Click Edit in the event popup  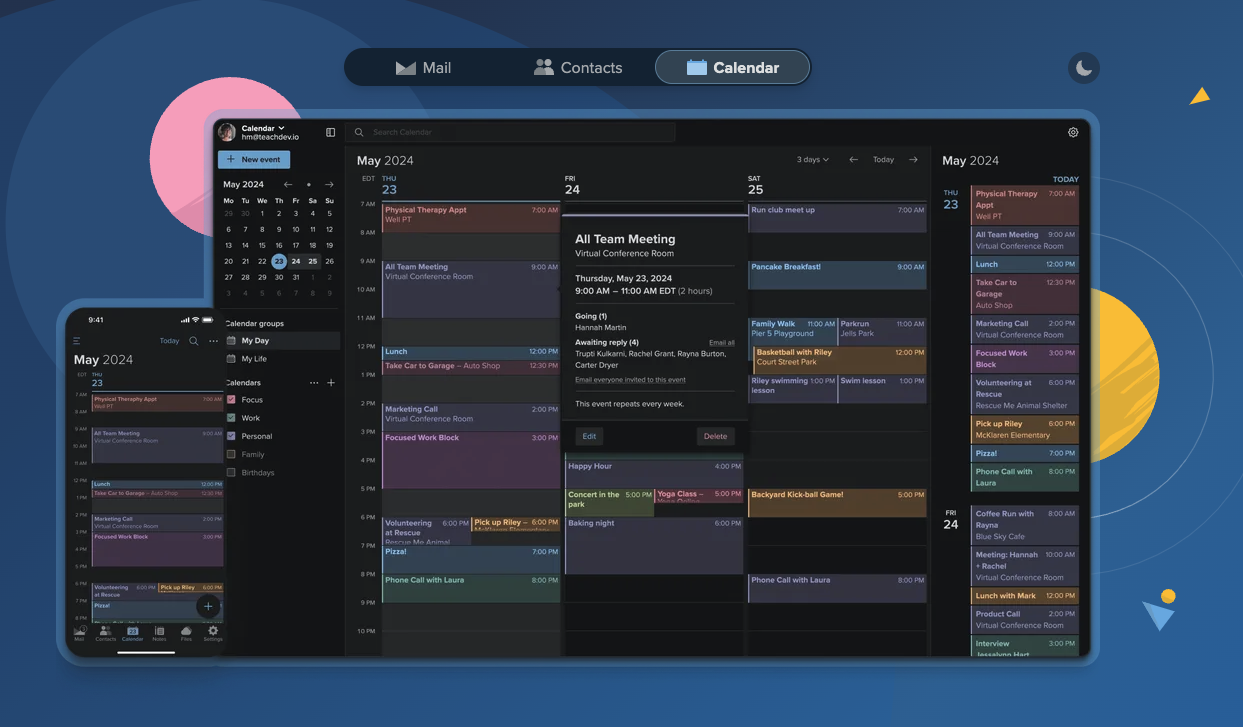589,436
